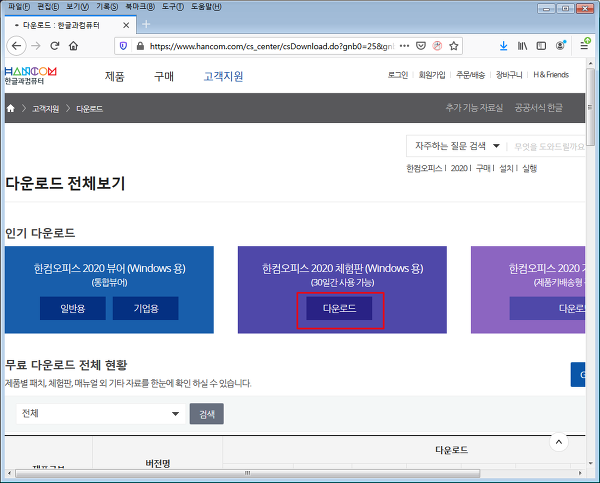Open the 도움말(H) menu
600x483 pixels.
coord(206,7)
